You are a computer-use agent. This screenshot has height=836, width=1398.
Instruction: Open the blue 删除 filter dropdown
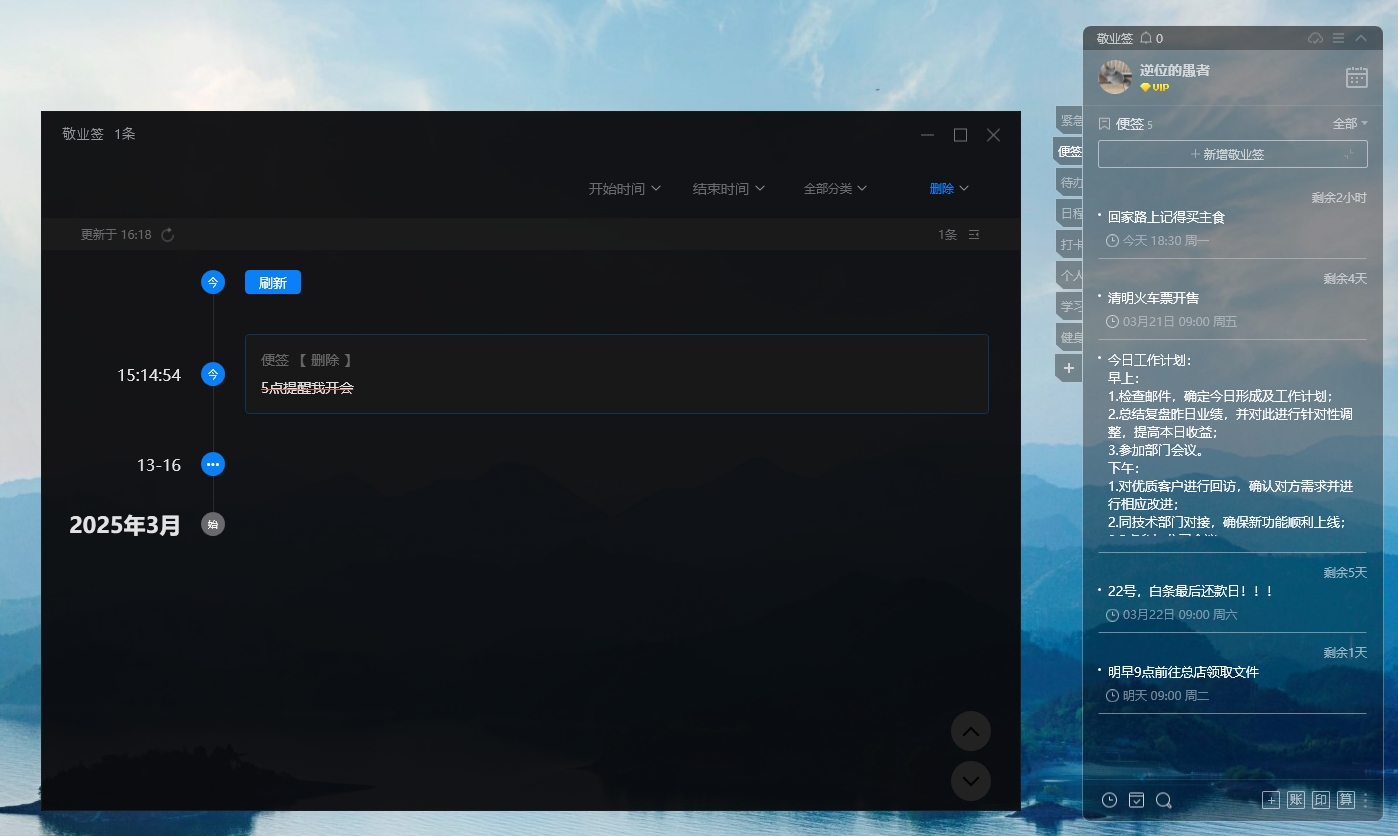[x=949, y=189]
